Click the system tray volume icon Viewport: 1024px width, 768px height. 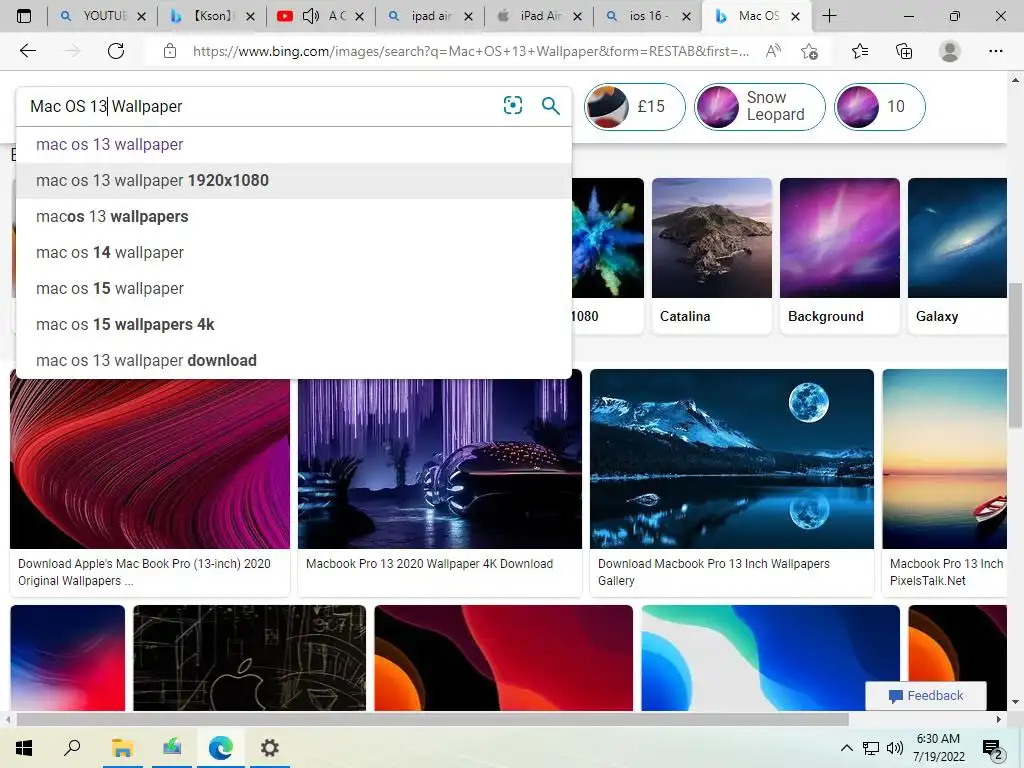pos(895,748)
